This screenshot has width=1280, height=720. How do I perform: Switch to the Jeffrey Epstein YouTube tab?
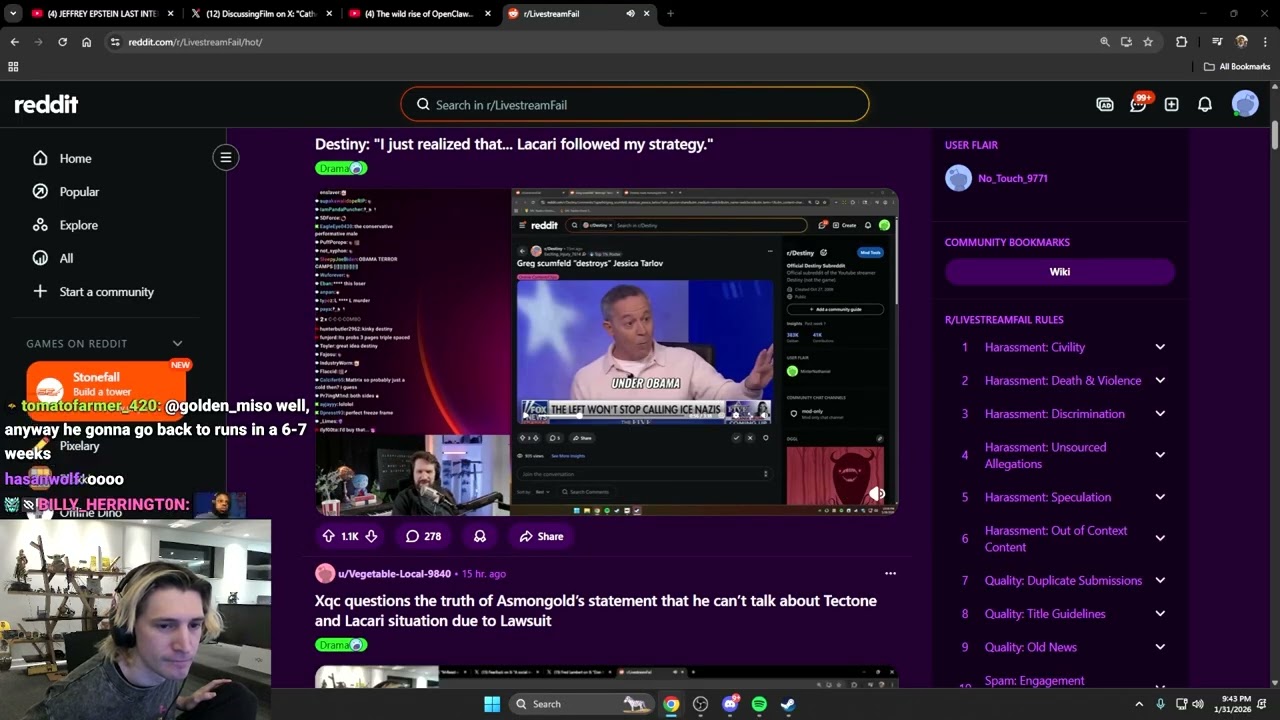tap(102, 14)
